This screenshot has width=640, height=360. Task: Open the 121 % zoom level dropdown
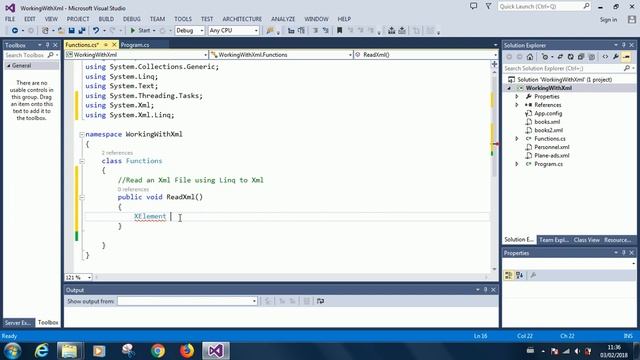click(78, 278)
